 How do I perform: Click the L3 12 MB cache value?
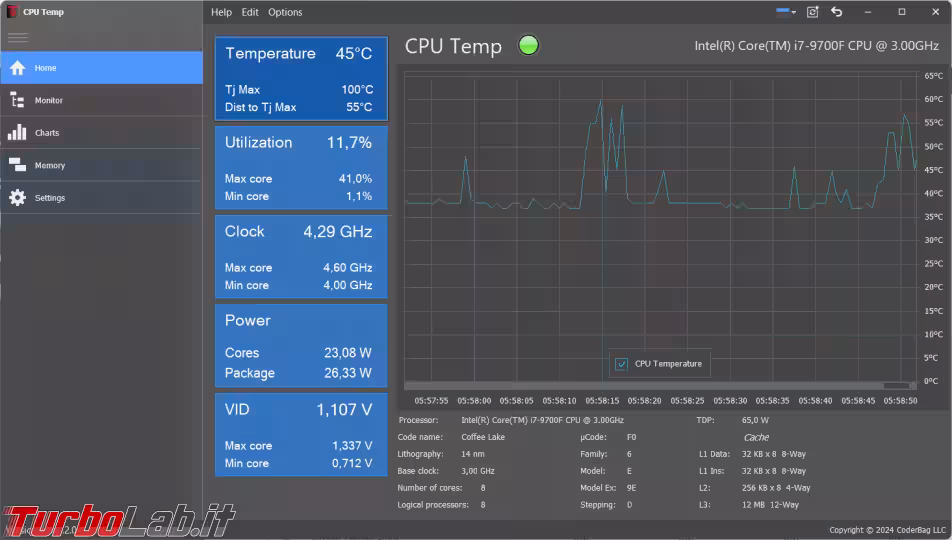[770, 505]
